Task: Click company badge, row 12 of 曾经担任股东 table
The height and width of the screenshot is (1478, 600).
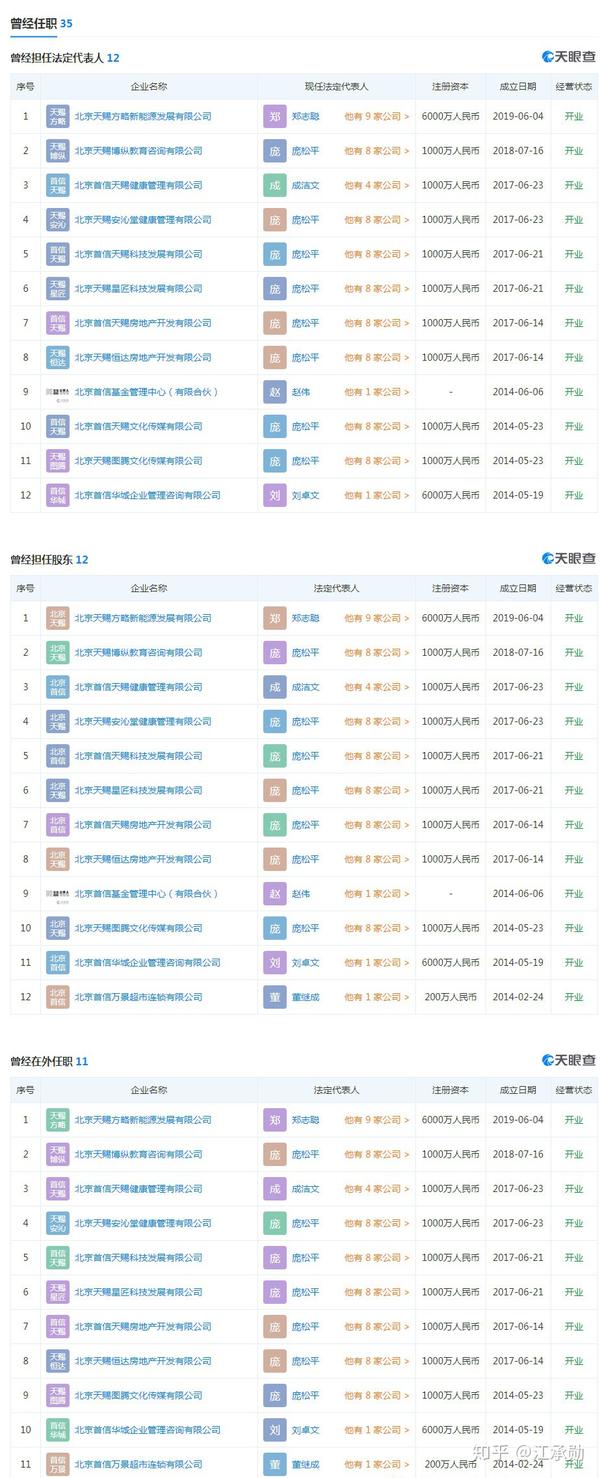Action: tap(58, 997)
